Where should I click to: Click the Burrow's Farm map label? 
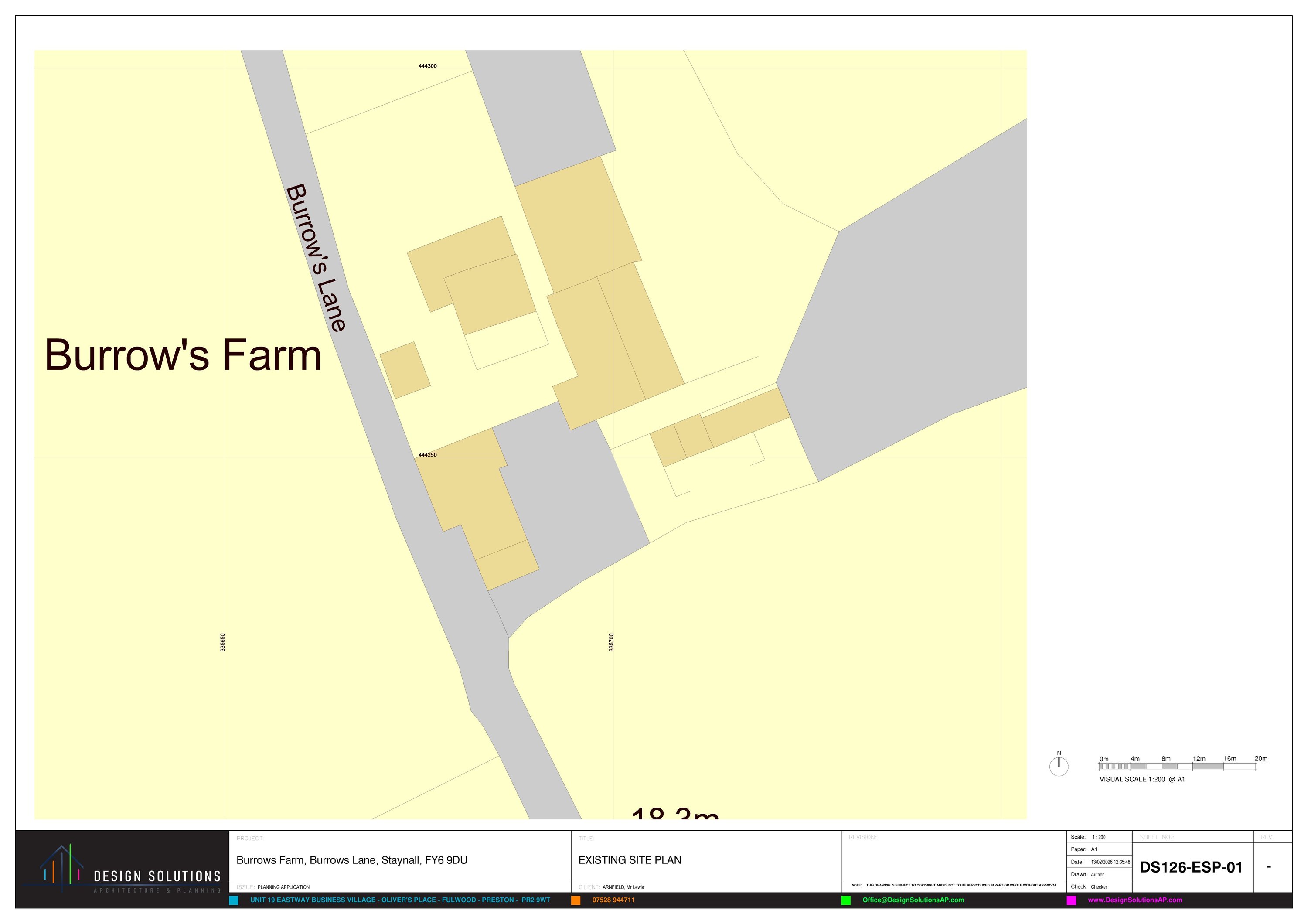click(183, 355)
